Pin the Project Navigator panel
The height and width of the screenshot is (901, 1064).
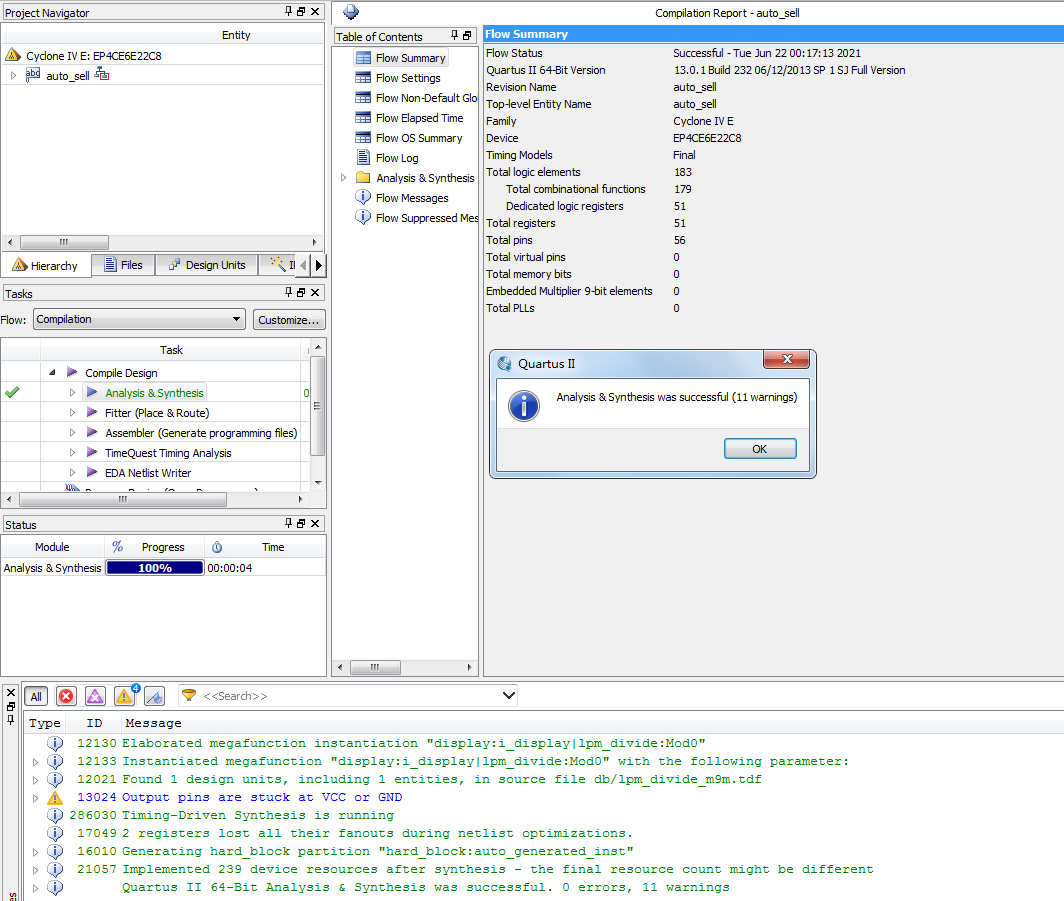tap(289, 12)
